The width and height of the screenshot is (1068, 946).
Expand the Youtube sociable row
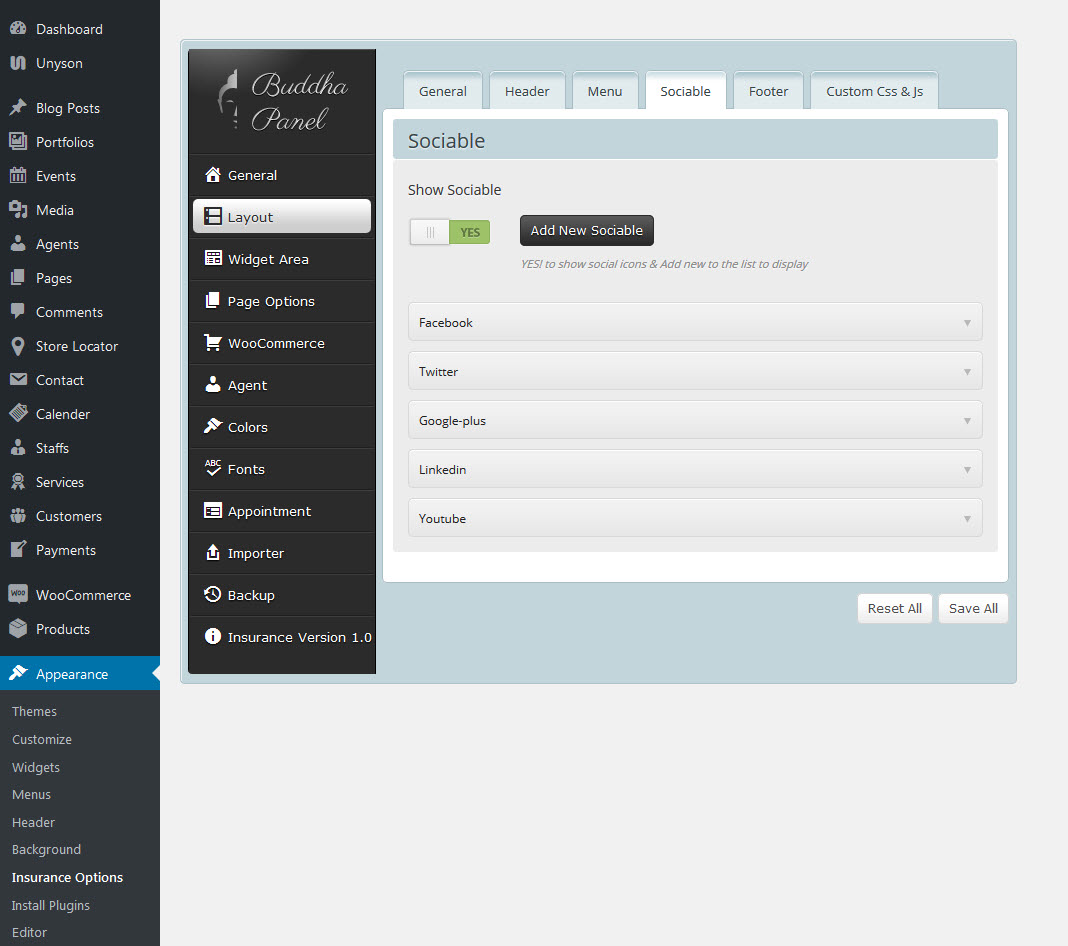click(695, 518)
